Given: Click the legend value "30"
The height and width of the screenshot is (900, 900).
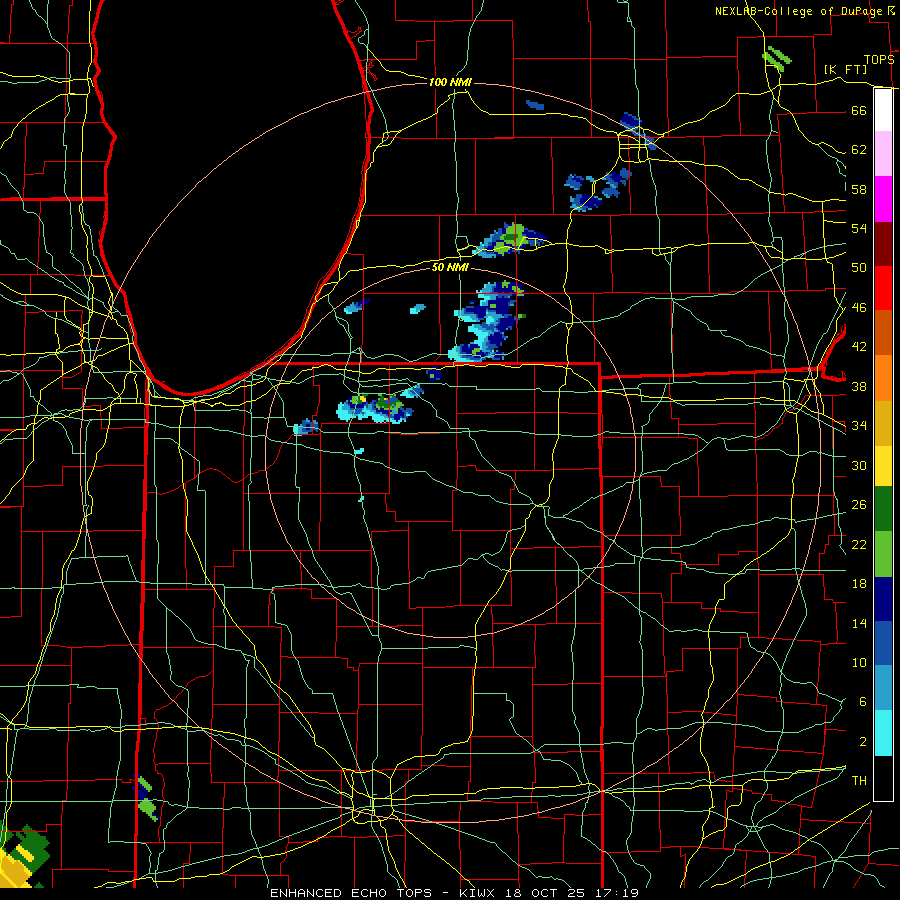Looking at the screenshot, I should (x=859, y=465).
